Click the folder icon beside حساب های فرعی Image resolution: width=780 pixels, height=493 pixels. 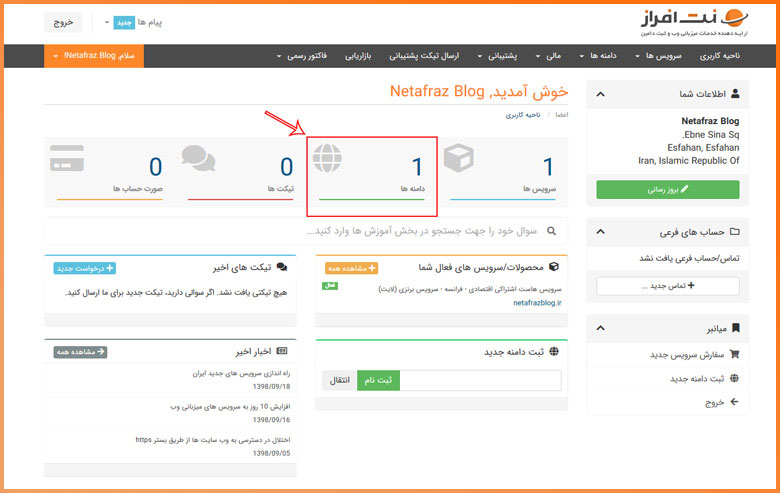[735, 231]
